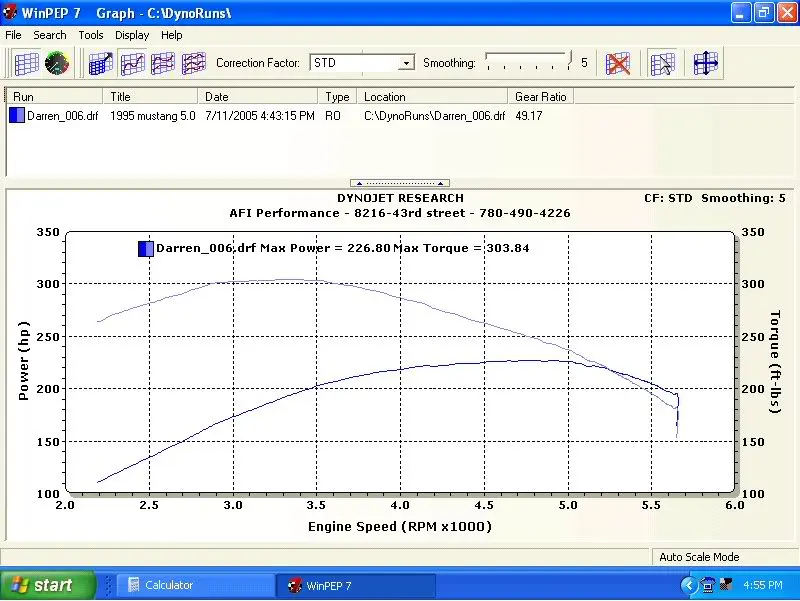
Task: Click the legend text Max Power = 226.80
Action: coord(325,248)
